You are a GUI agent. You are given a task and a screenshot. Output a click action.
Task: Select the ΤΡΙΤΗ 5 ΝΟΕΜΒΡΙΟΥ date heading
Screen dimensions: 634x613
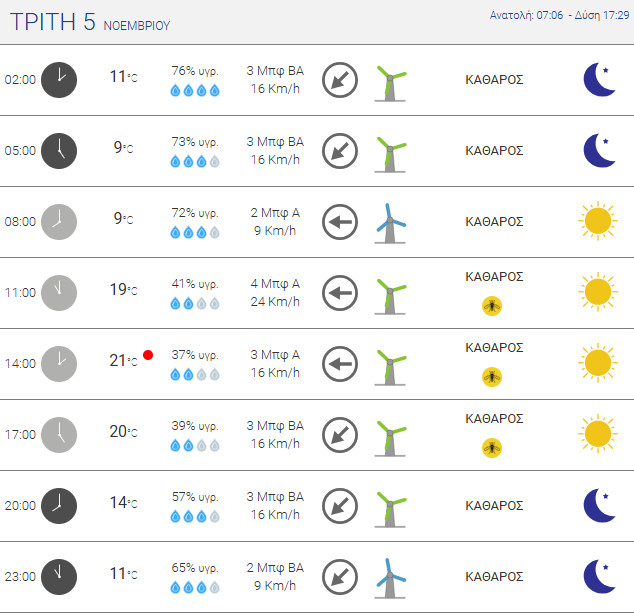click(90, 22)
